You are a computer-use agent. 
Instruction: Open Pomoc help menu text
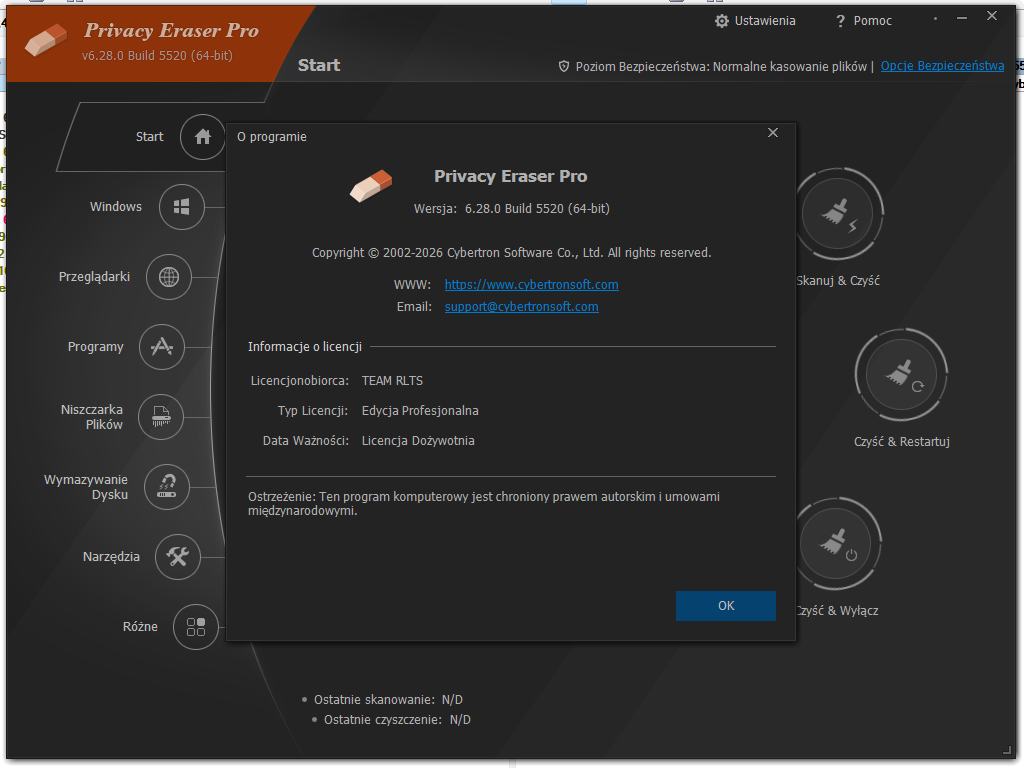point(872,21)
